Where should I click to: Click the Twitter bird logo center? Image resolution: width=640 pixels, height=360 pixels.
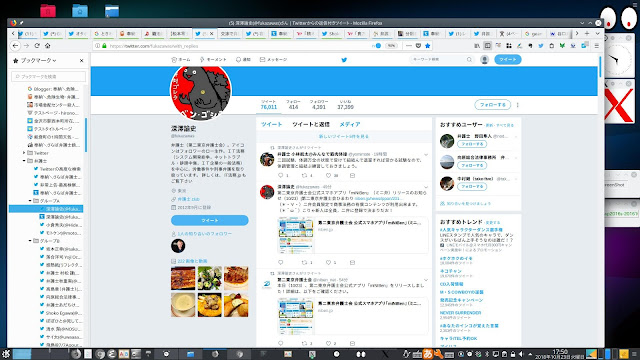click(344, 60)
